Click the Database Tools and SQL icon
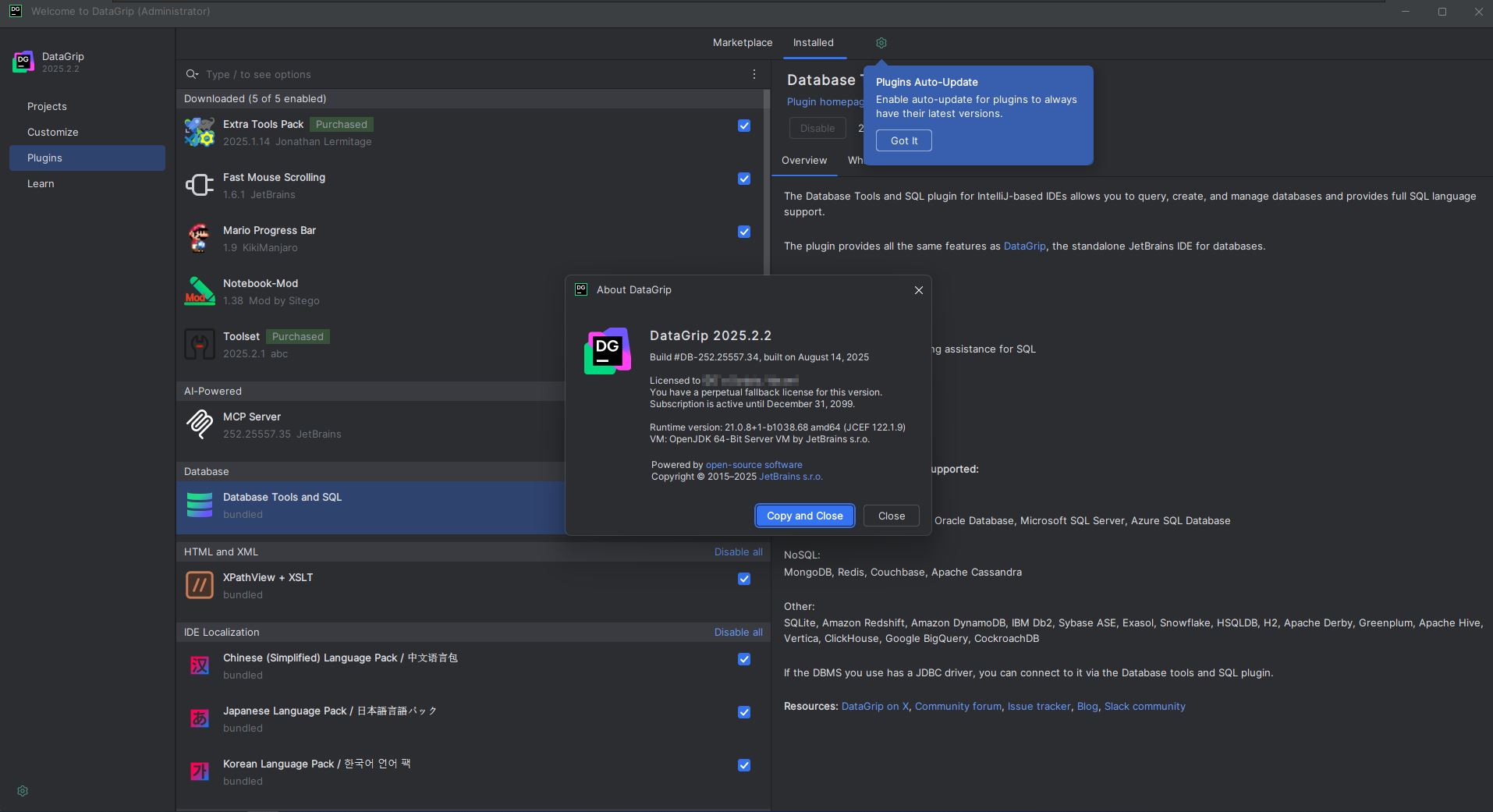This screenshot has width=1493, height=812. coord(200,505)
